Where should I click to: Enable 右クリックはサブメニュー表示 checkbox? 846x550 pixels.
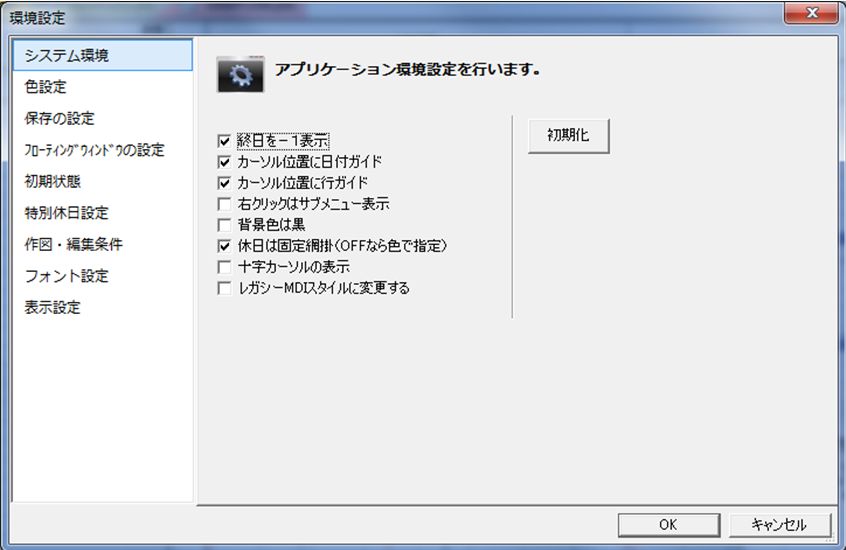(x=224, y=204)
